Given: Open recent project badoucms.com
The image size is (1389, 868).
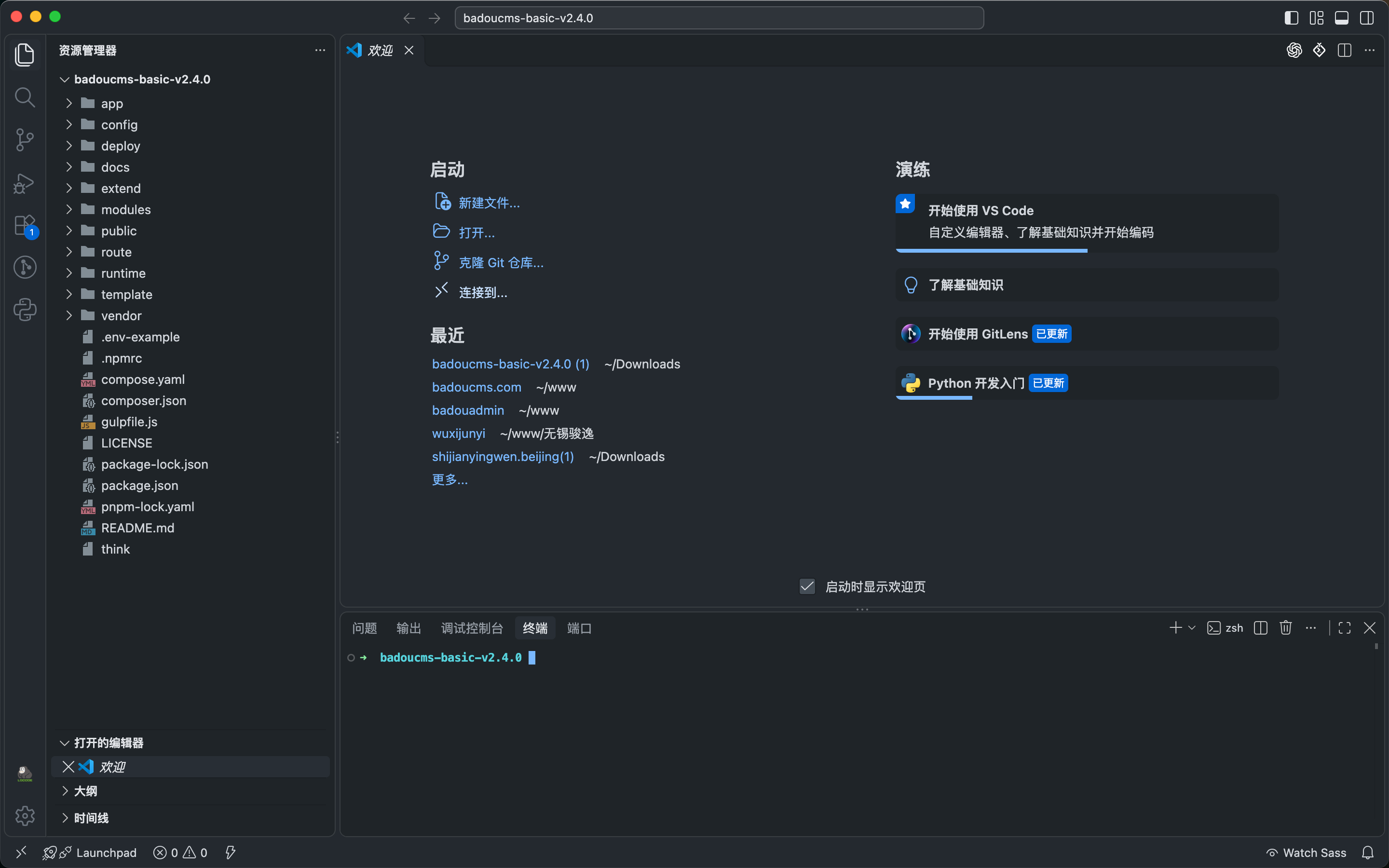Looking at the screenshot, I should [477, 387].
